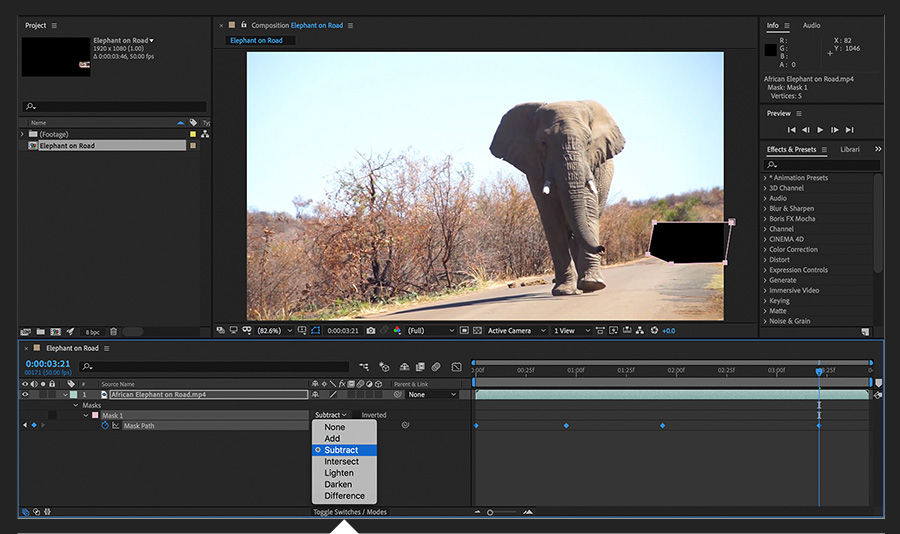Open the show channel color icon
The width and height of the screenshot is (900, 534).
pos(397,330)
